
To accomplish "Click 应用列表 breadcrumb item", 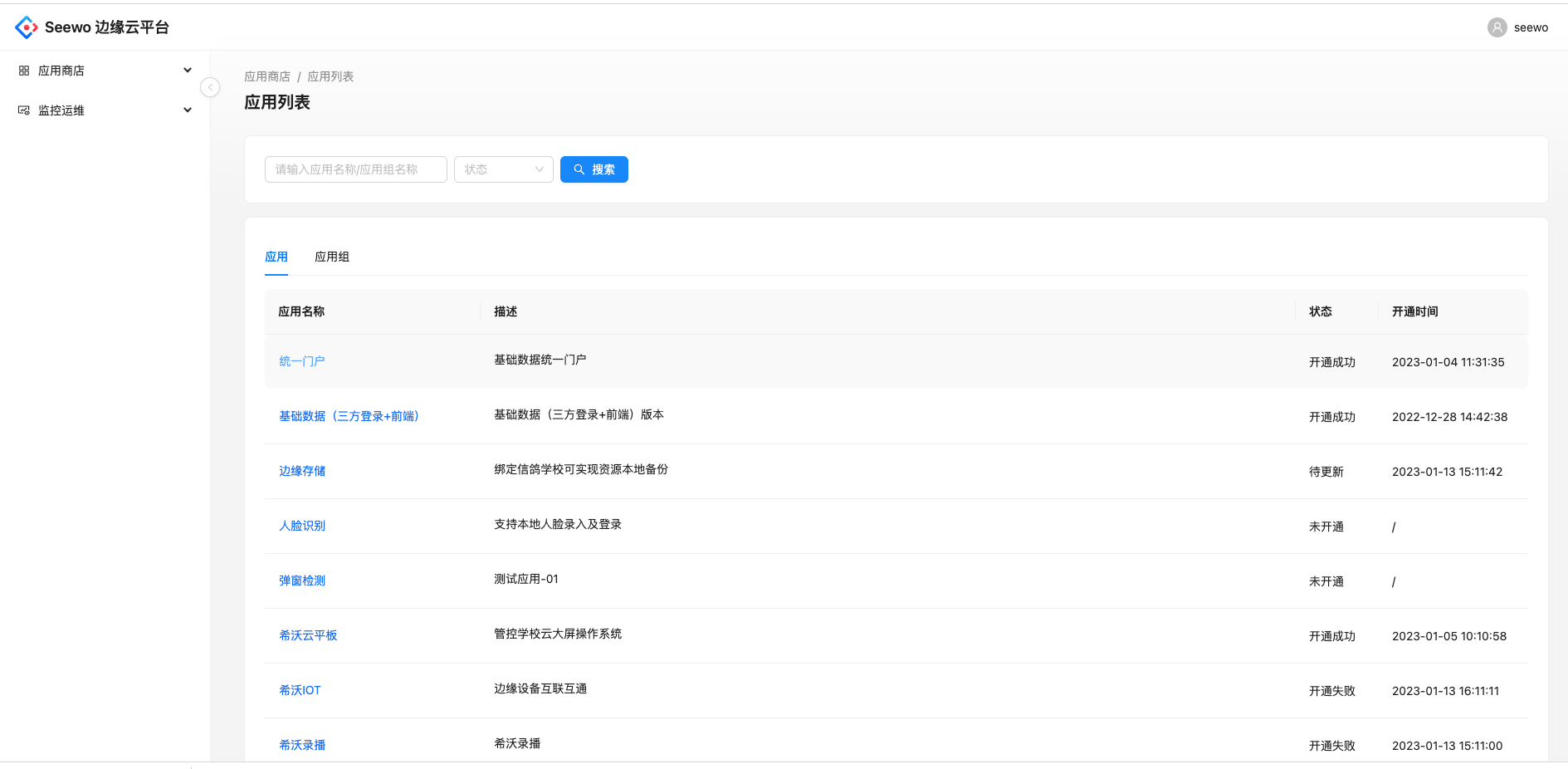I will (330, 76).
